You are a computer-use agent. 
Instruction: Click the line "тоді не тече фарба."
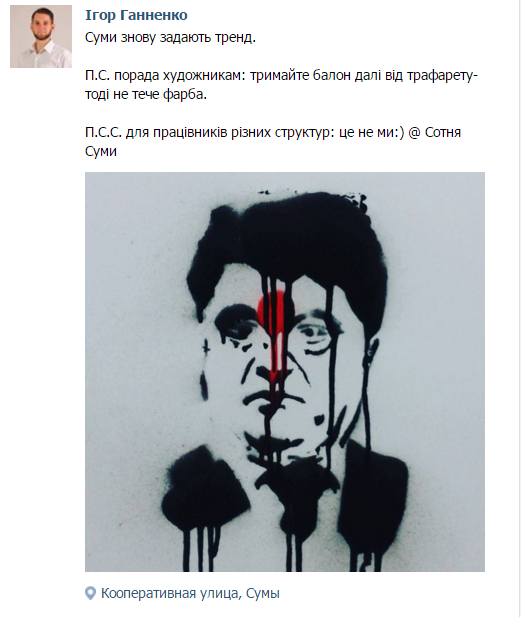coord(146,94)
